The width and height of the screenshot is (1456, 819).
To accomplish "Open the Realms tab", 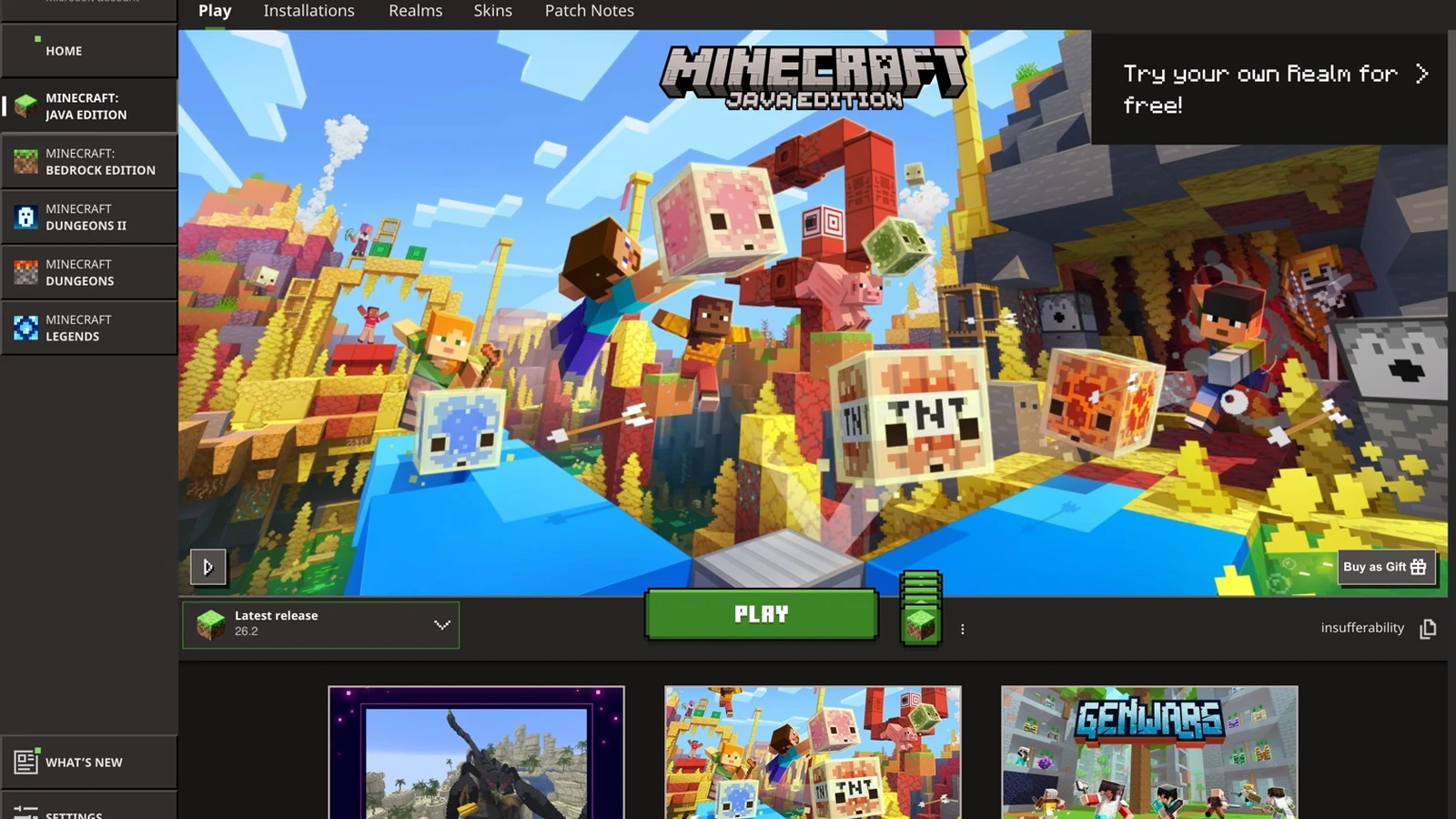I will [x=415, y=11].
